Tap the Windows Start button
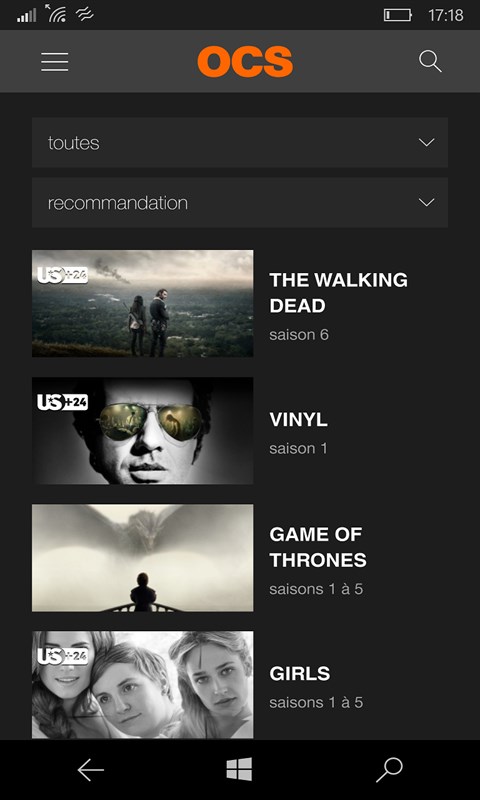Viewport: 480px width, 800px height. 239,769
